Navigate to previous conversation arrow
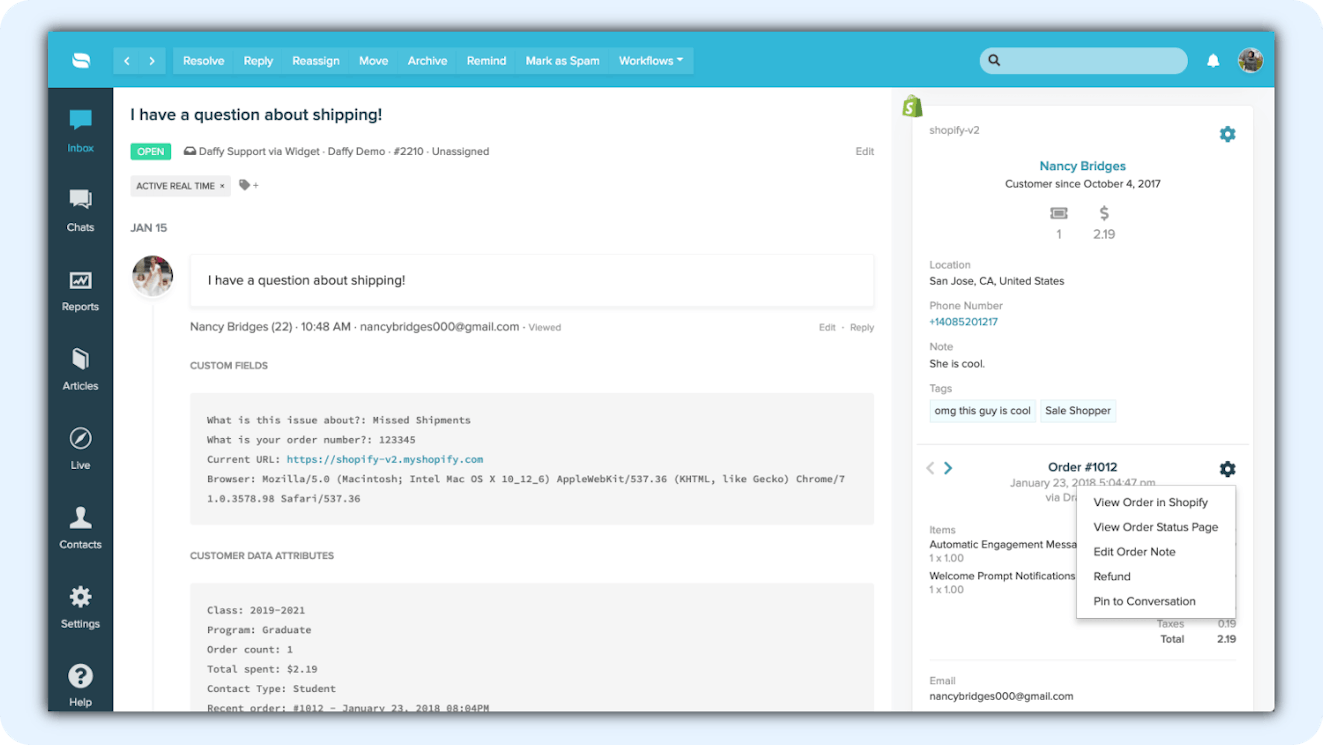The height and width of the screenshot is (745, 1323). pos(127,61)
